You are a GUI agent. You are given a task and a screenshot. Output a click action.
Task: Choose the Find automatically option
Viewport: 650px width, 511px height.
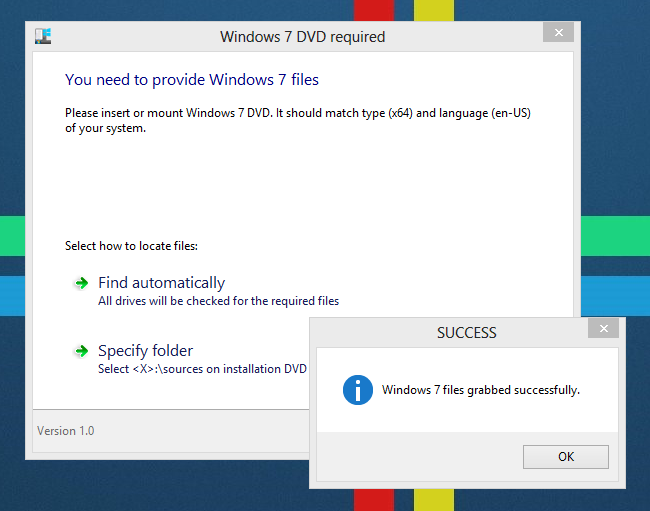coord(161,283)
